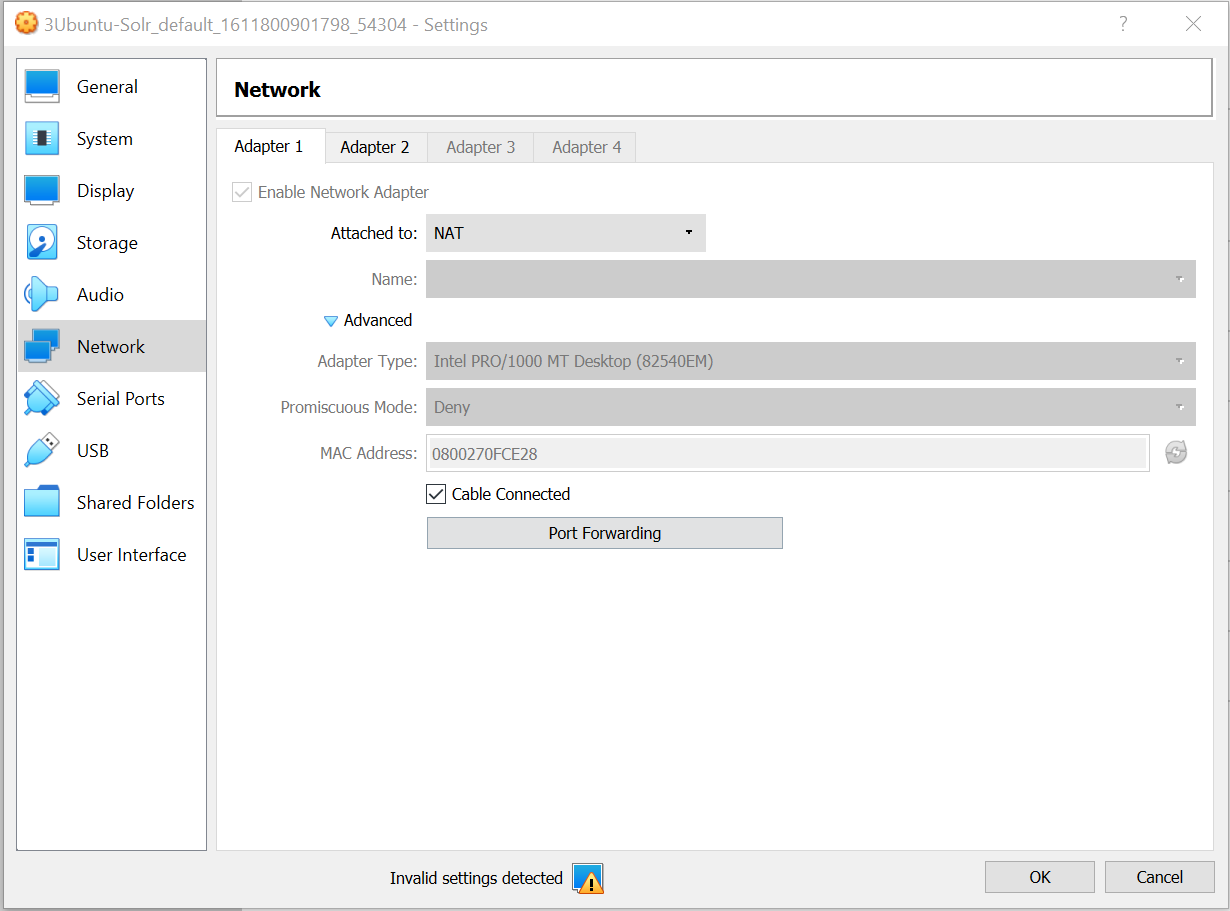Select the User Interface settings item

click(41, 554)
